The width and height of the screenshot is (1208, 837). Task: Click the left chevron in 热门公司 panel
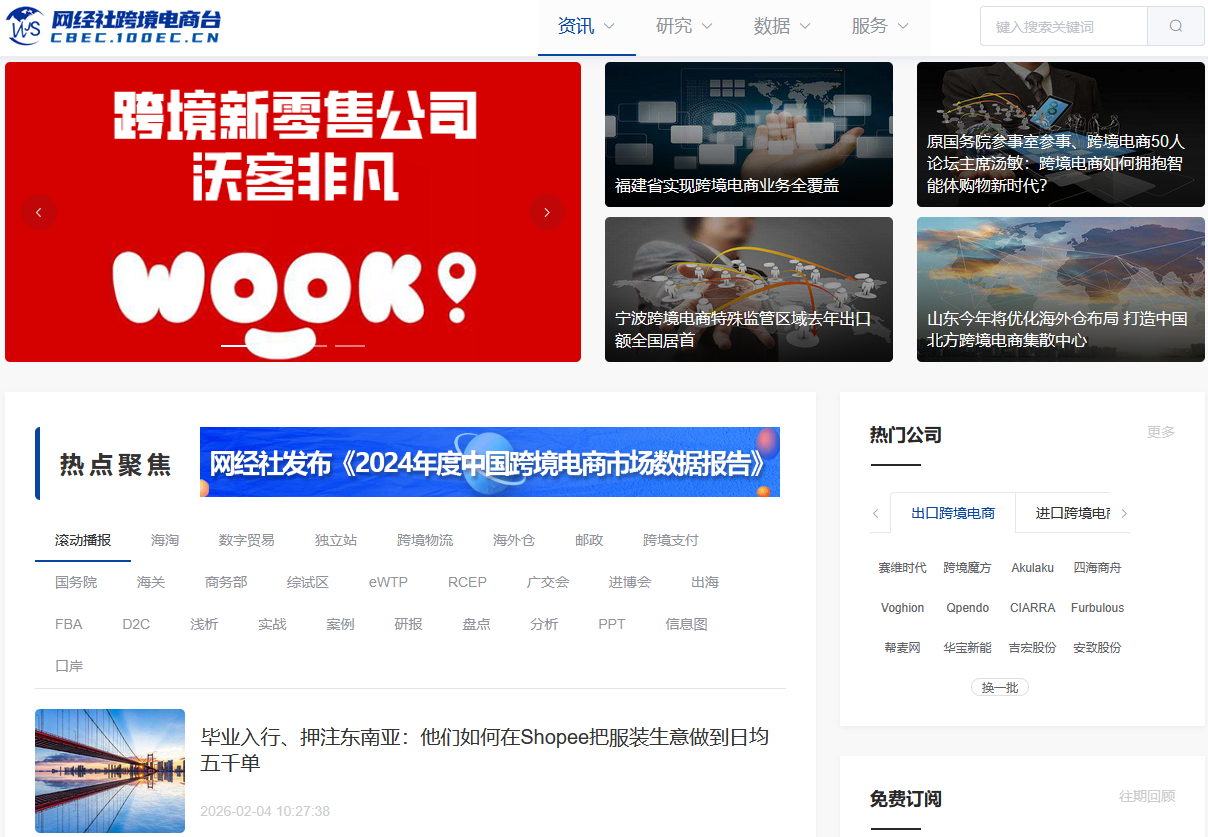tap(877, 513)
